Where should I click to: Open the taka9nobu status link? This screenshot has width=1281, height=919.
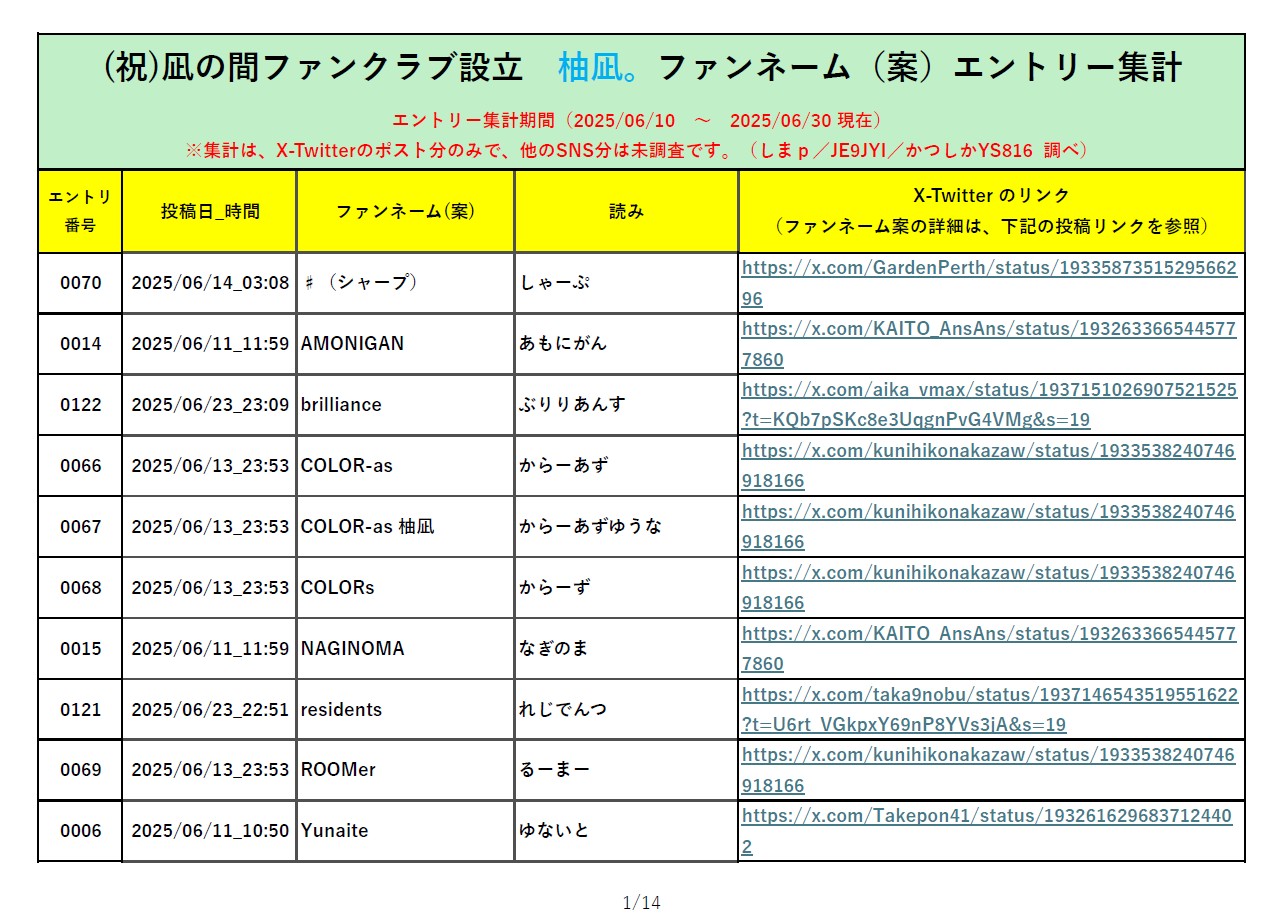(990, 710)
